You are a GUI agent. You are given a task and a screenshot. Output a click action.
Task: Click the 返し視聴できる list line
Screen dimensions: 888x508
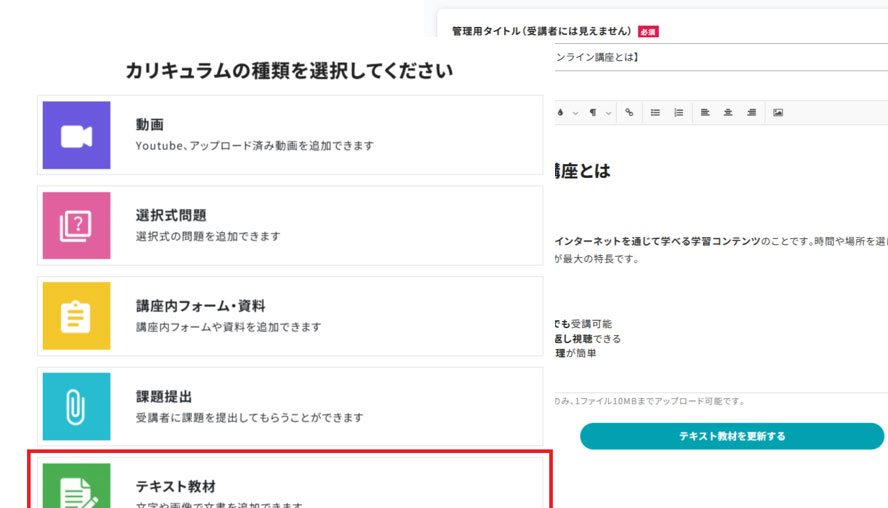point(588,339)
